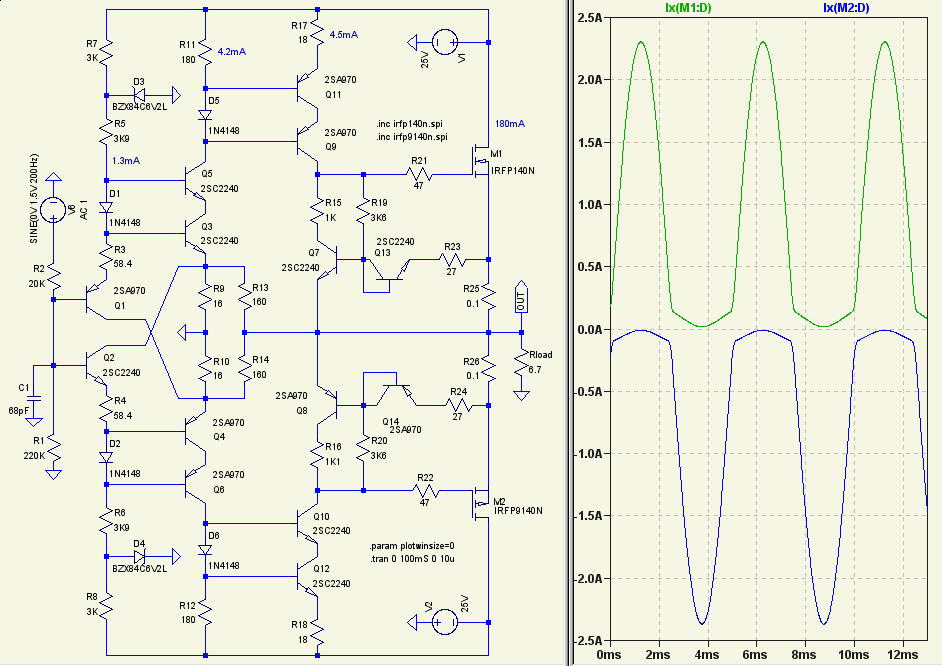Screen dimensions: 942x666
Task: Select resistor R23 27 ohm
Action: (x=452, y=259)
